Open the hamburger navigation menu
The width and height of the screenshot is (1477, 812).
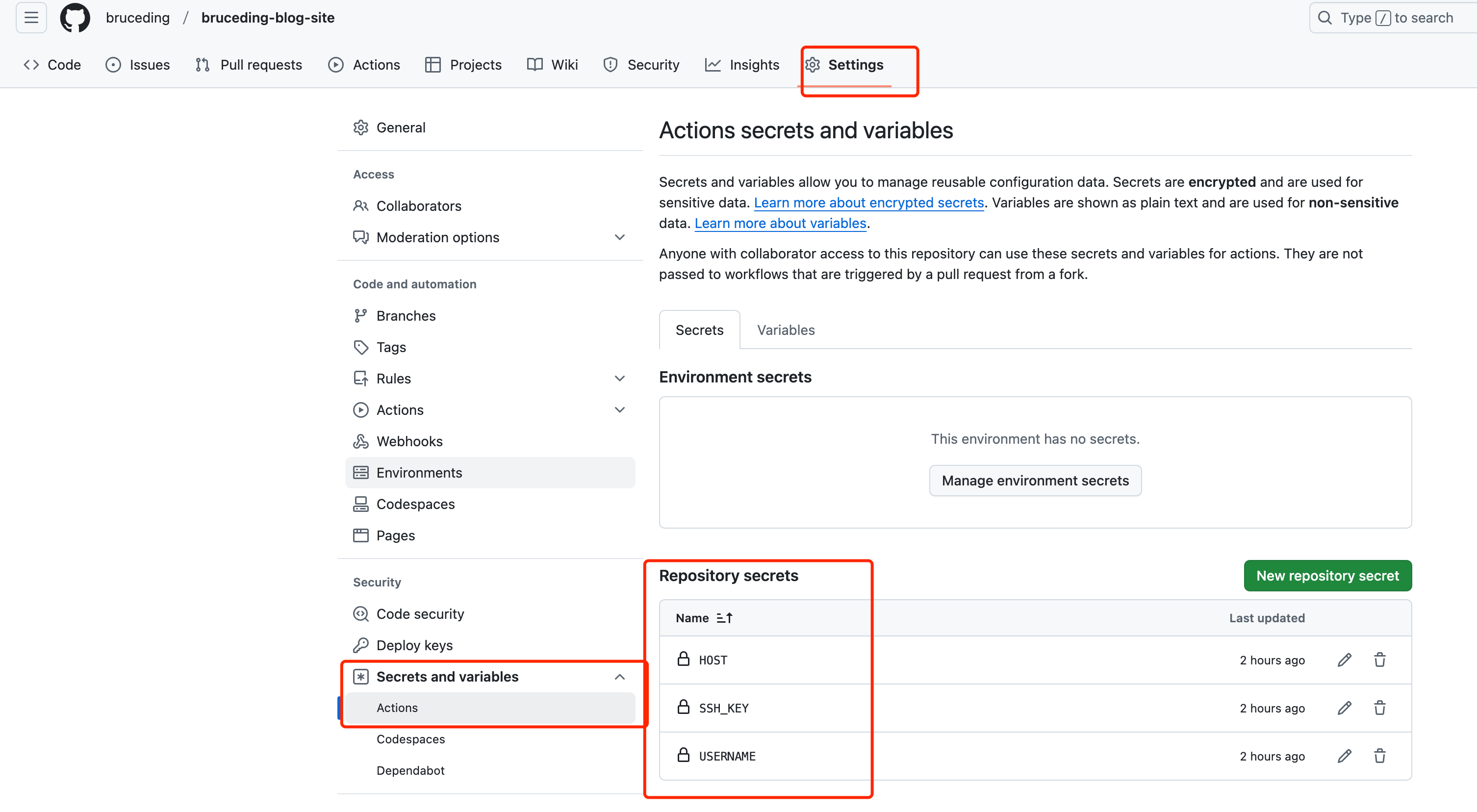(x=31, y=18)
